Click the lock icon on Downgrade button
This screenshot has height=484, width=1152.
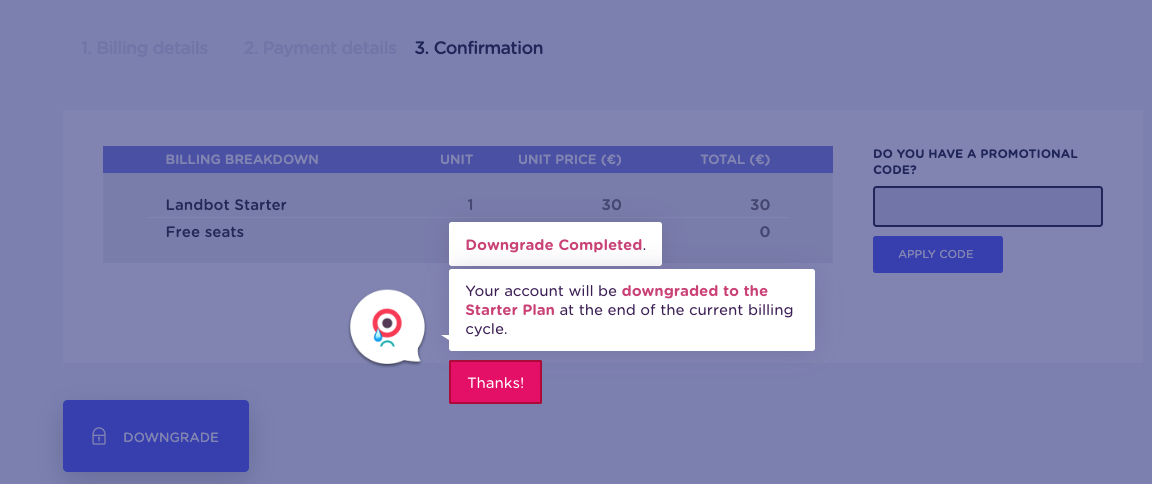point(98,436)
